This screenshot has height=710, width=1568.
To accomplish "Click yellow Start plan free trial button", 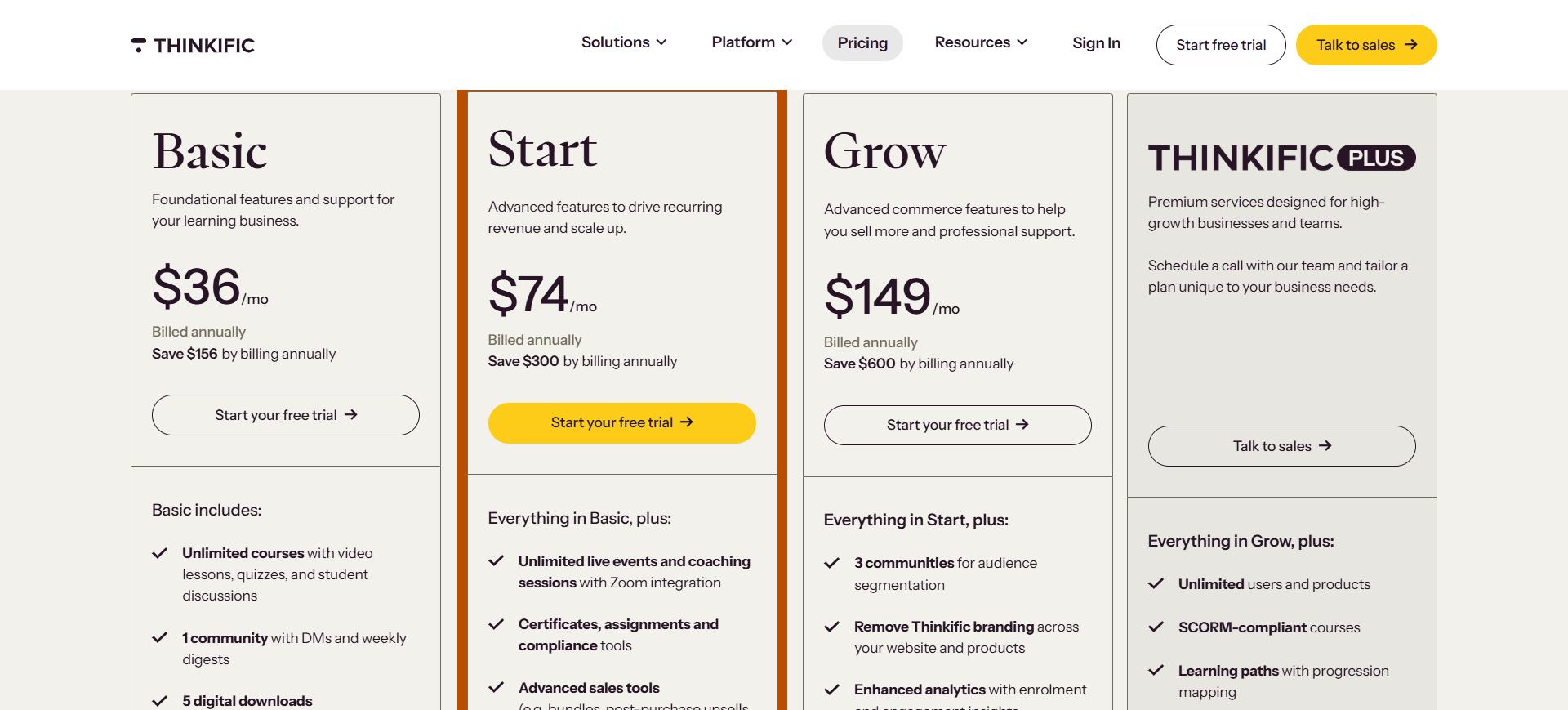I will click(x=621, y=422).
